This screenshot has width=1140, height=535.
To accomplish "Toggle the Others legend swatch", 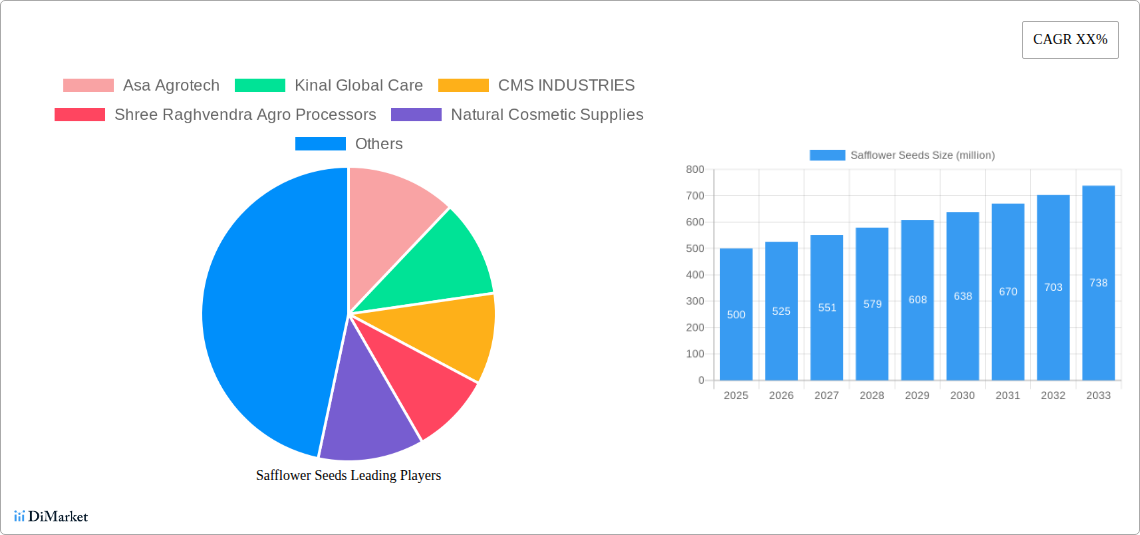I will tap(321, 144).
